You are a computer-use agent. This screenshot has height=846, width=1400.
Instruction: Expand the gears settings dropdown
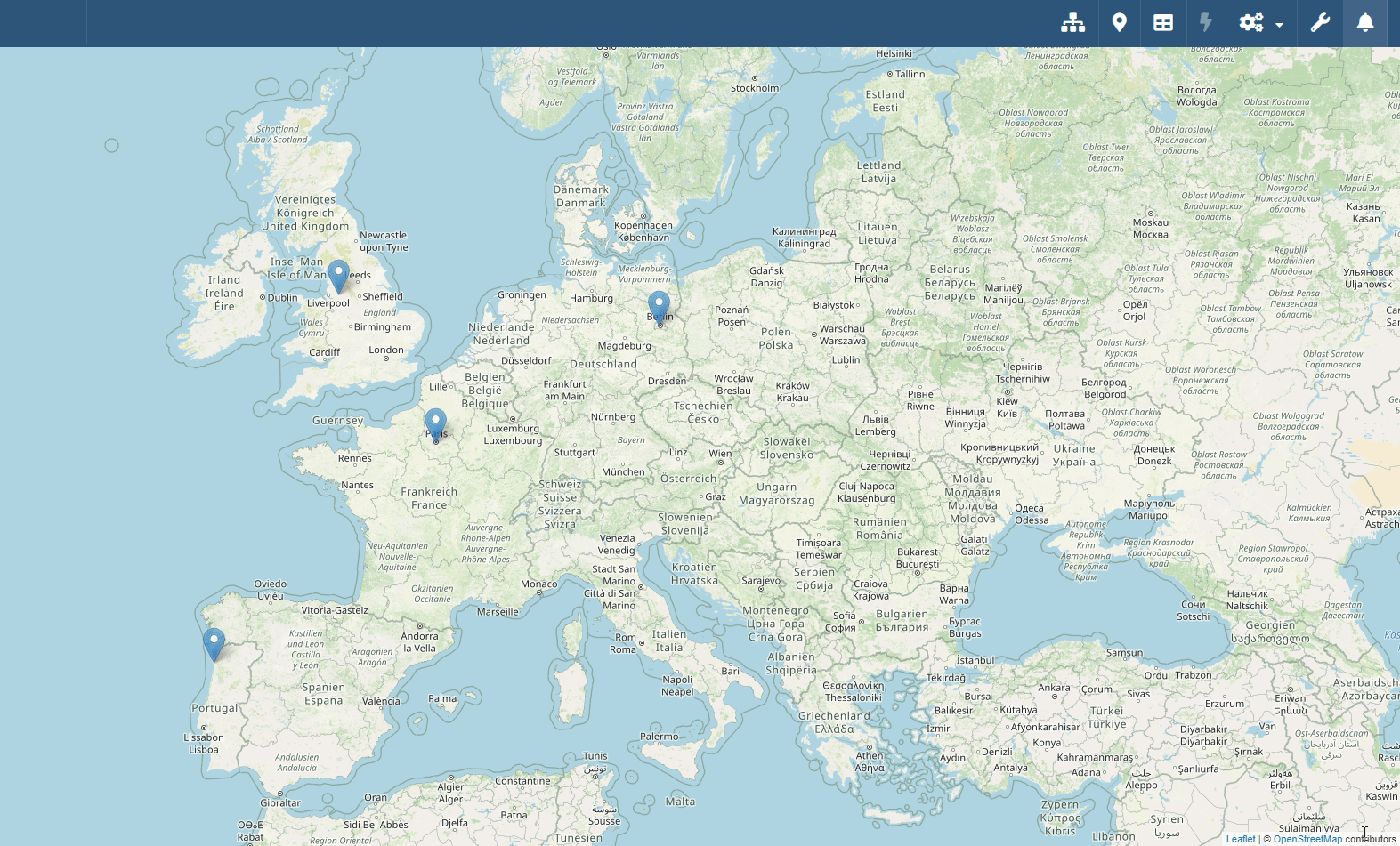[1260, 23]
